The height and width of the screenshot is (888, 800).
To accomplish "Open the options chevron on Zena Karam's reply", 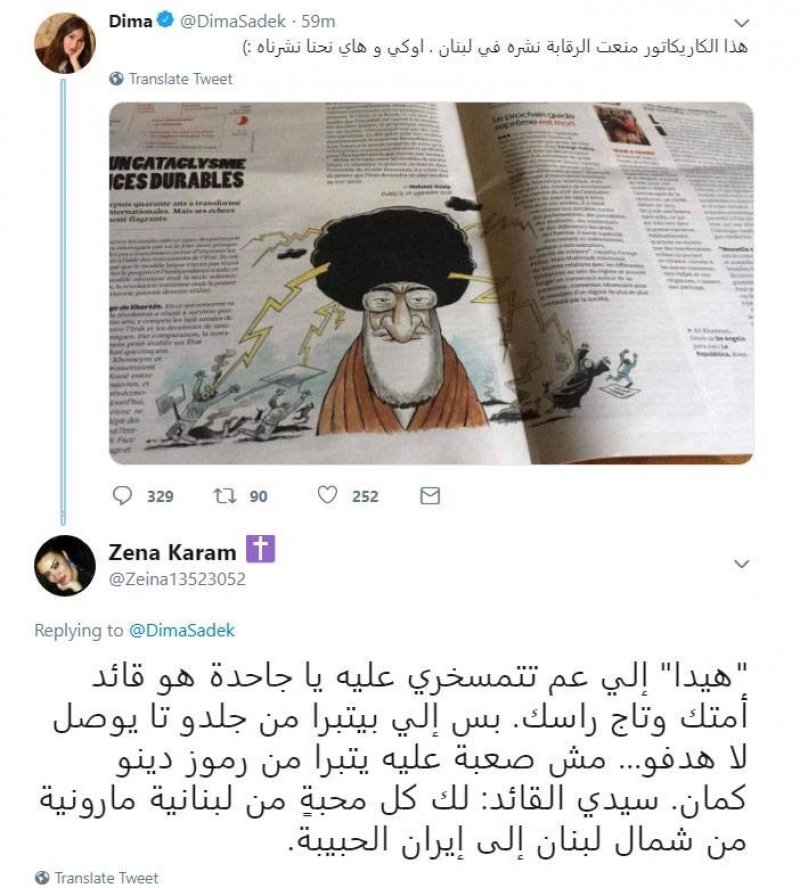I will point(741,564).
